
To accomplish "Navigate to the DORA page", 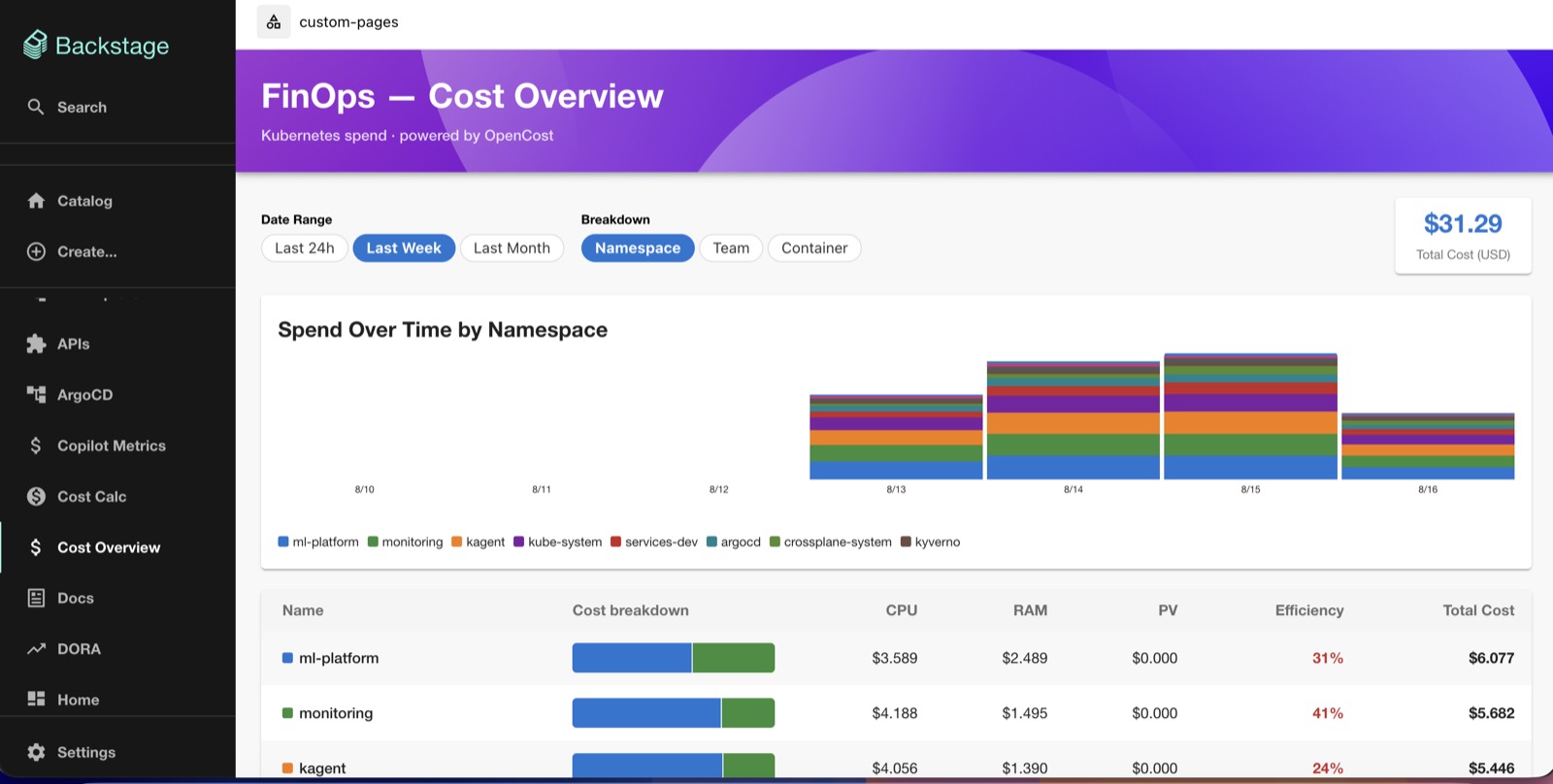I will tap(117, 648).
